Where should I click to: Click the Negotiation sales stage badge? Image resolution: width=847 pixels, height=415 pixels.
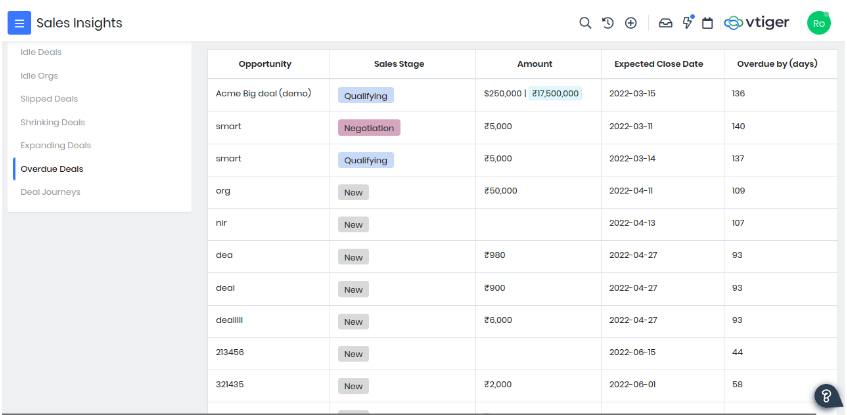369,128
